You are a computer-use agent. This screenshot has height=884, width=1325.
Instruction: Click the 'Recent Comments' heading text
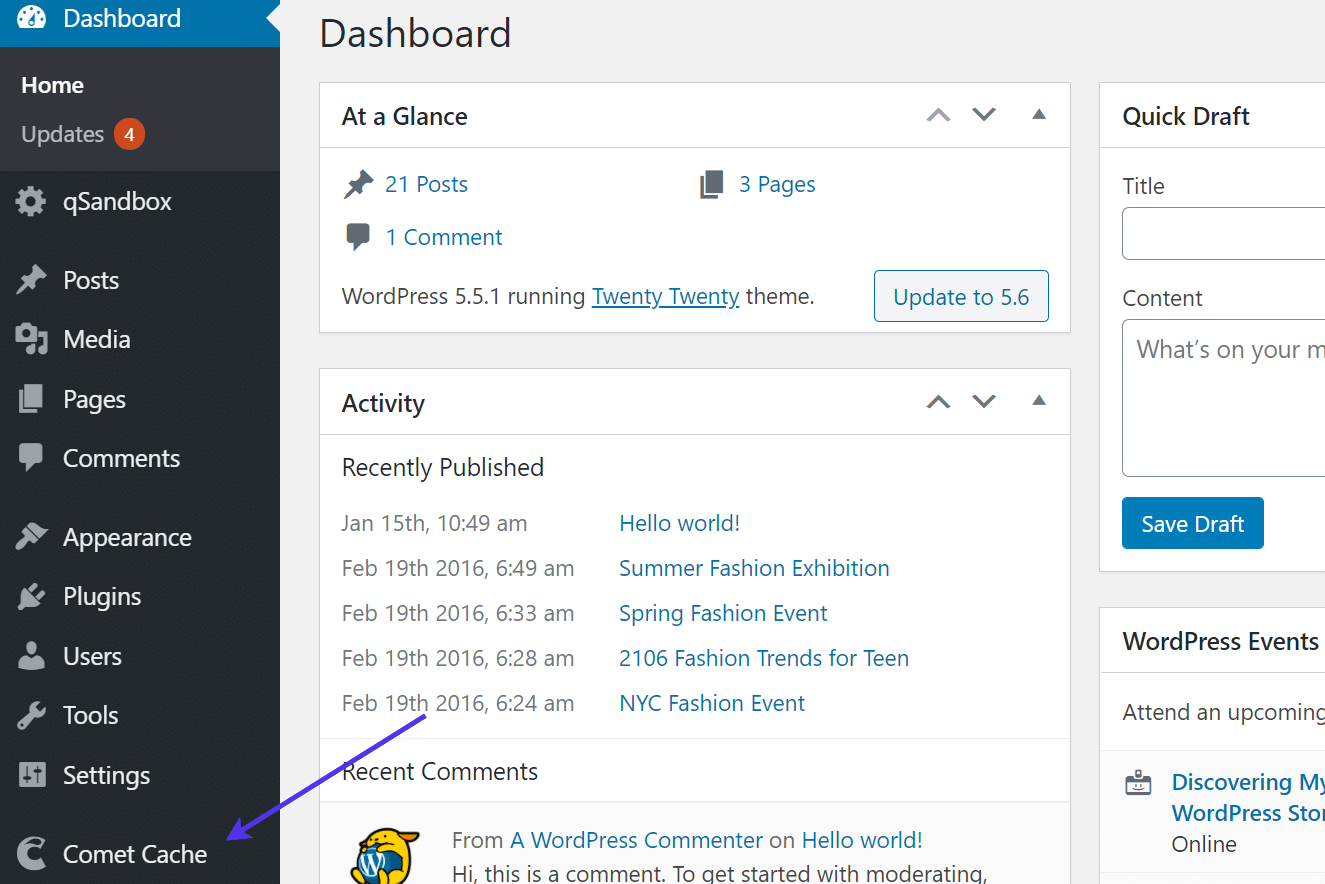440,772
